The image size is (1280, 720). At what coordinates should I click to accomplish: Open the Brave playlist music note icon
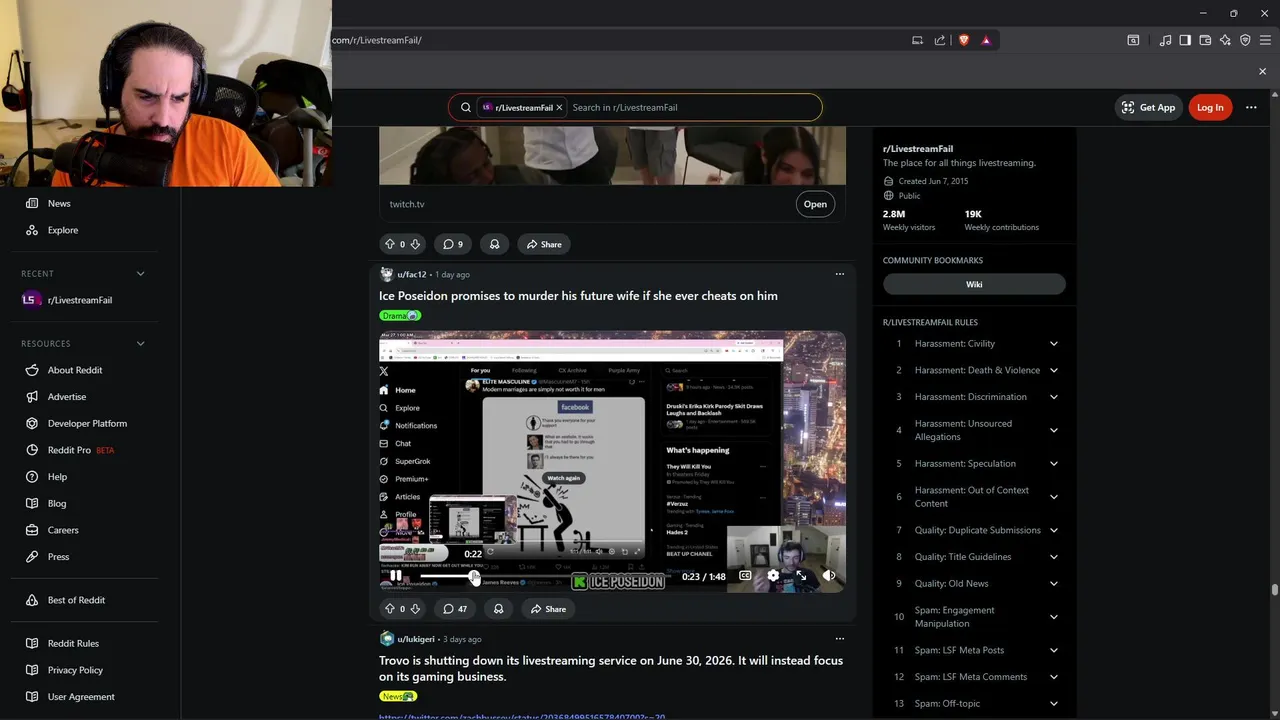1165,40
